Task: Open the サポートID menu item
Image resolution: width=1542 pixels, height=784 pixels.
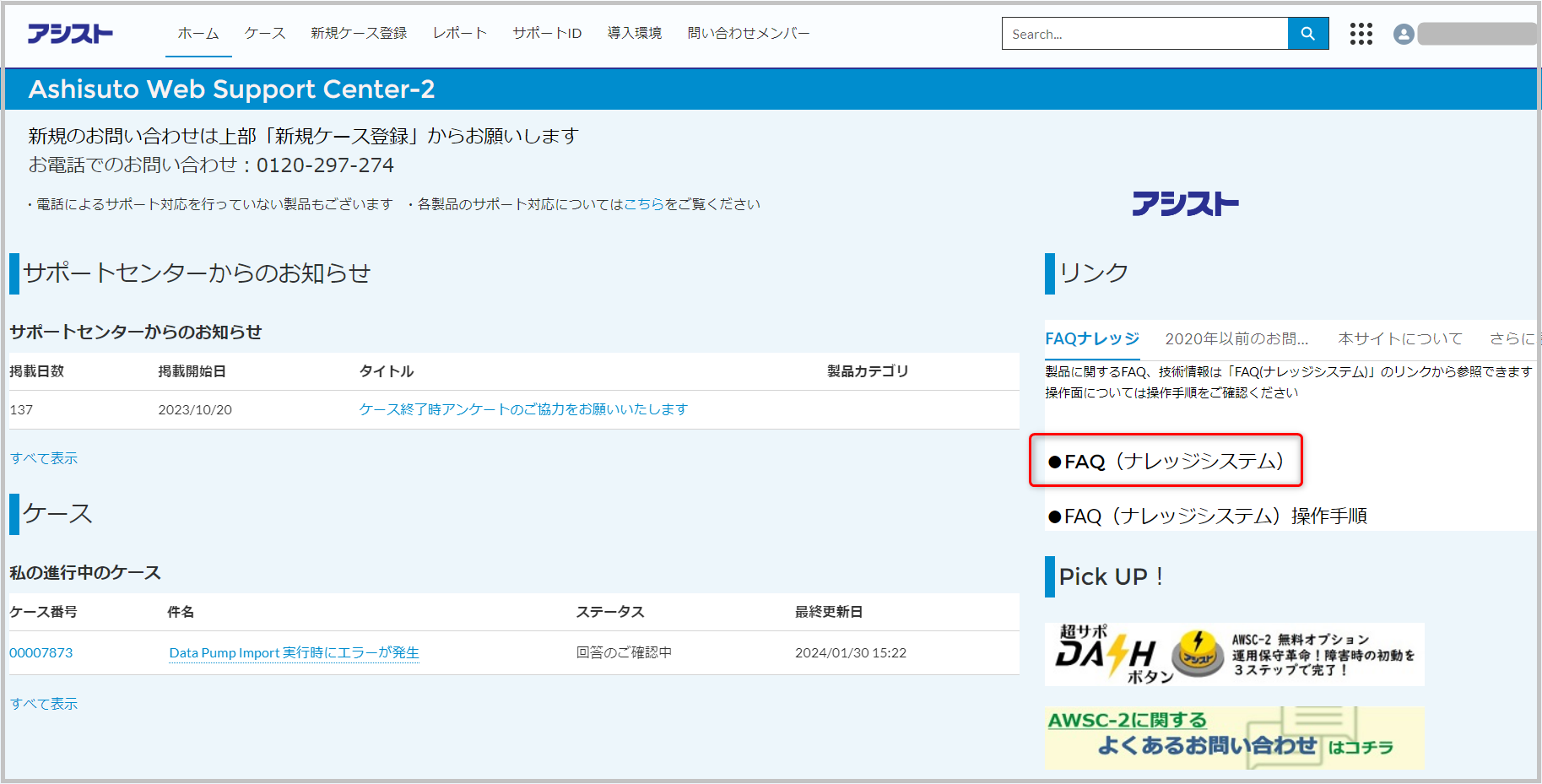Action: (547, 34)
